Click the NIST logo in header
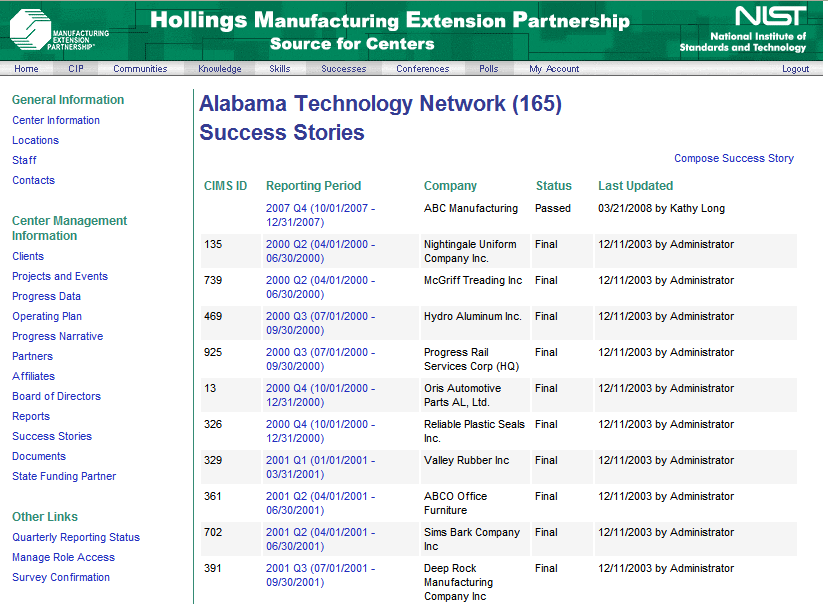 743,30
